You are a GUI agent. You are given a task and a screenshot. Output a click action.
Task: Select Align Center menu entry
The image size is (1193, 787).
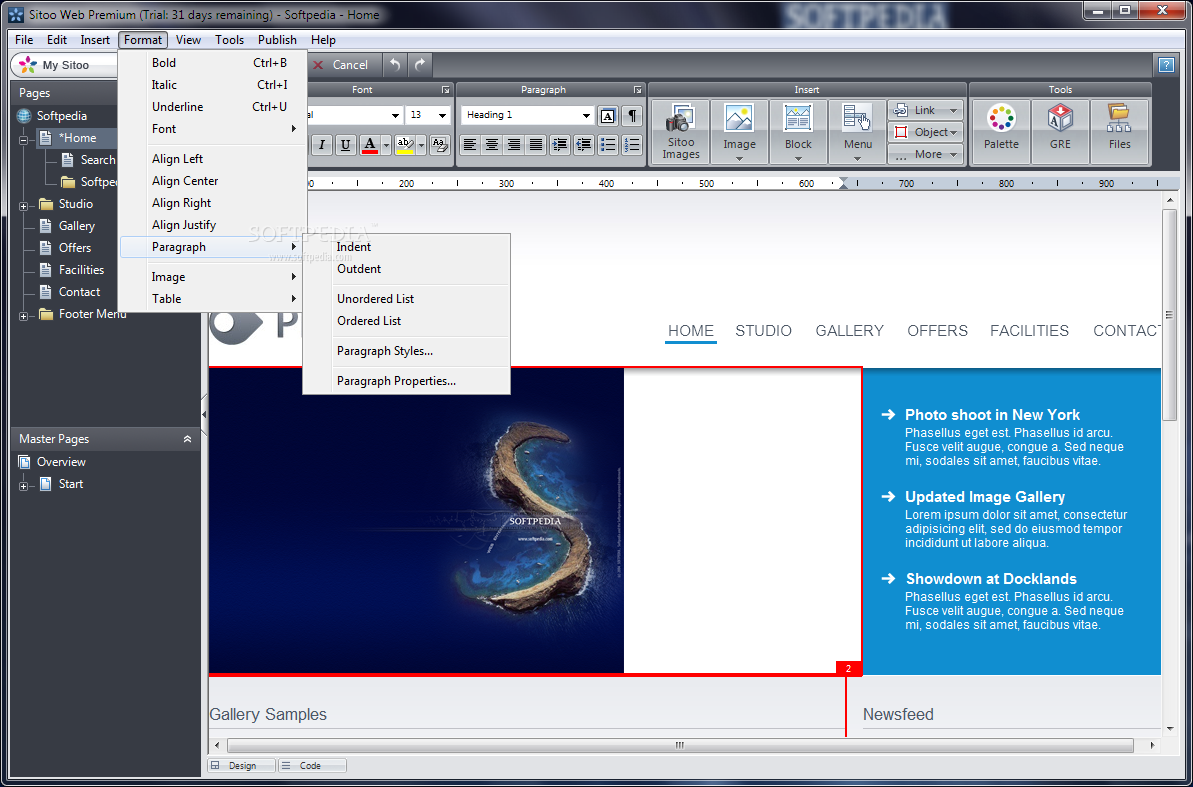(x=212, y=181)
